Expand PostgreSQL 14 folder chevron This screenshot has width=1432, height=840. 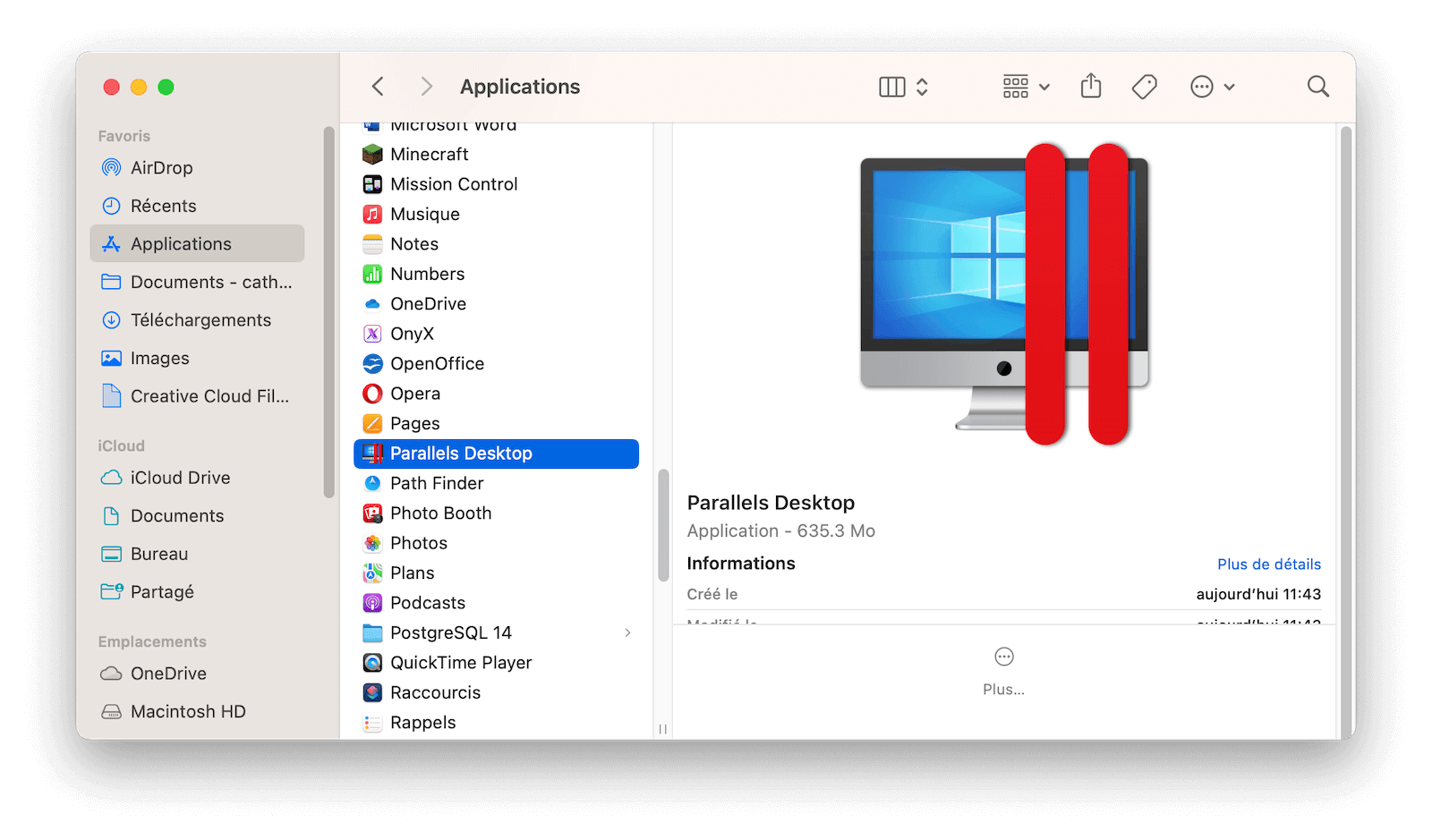coord(627,633)
